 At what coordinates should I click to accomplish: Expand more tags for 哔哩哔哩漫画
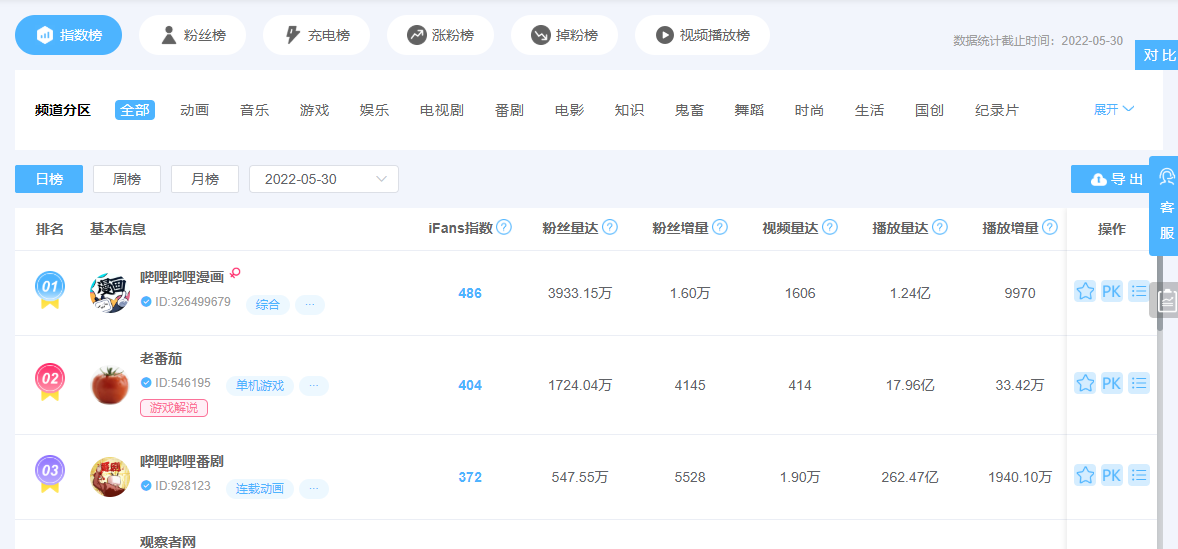pos(310,305)
